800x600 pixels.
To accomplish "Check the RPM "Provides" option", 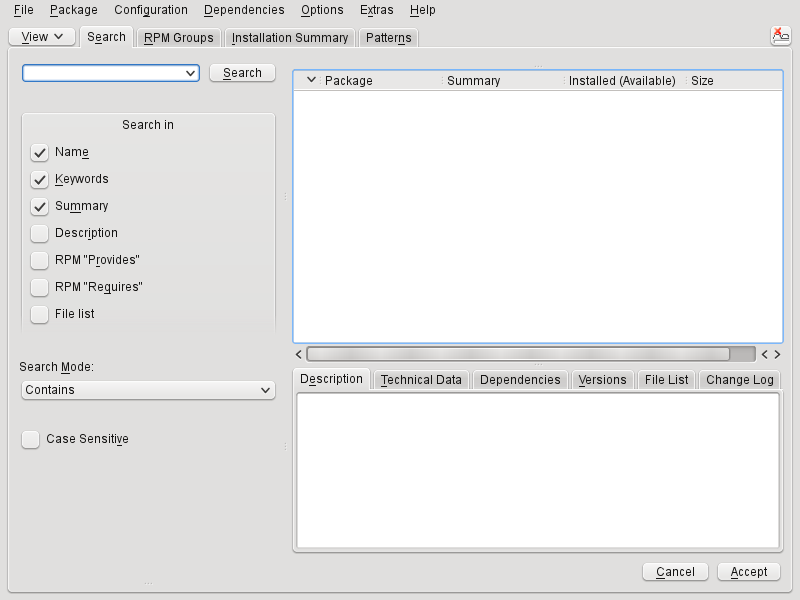I will (x=40, y=260).
